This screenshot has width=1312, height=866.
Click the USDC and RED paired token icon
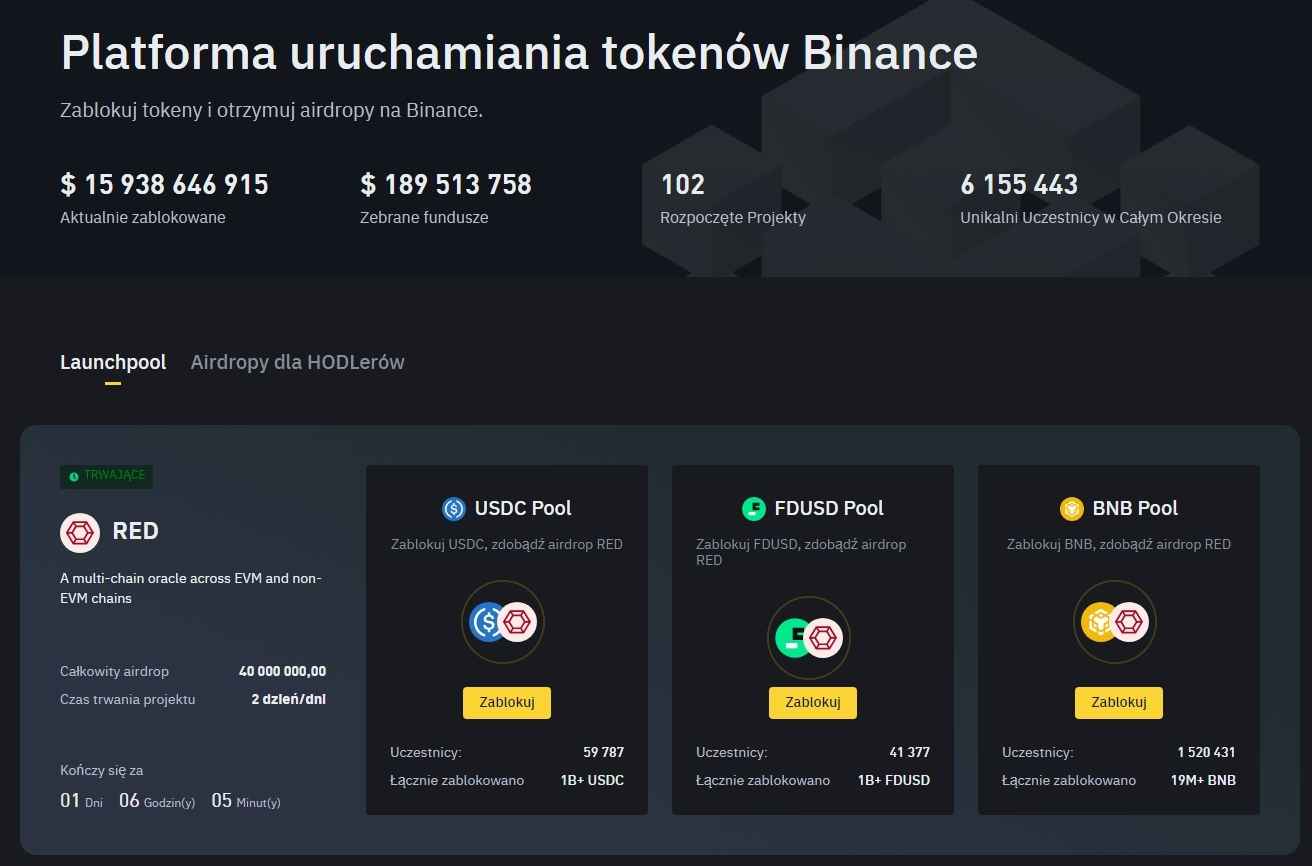point(503,622)
